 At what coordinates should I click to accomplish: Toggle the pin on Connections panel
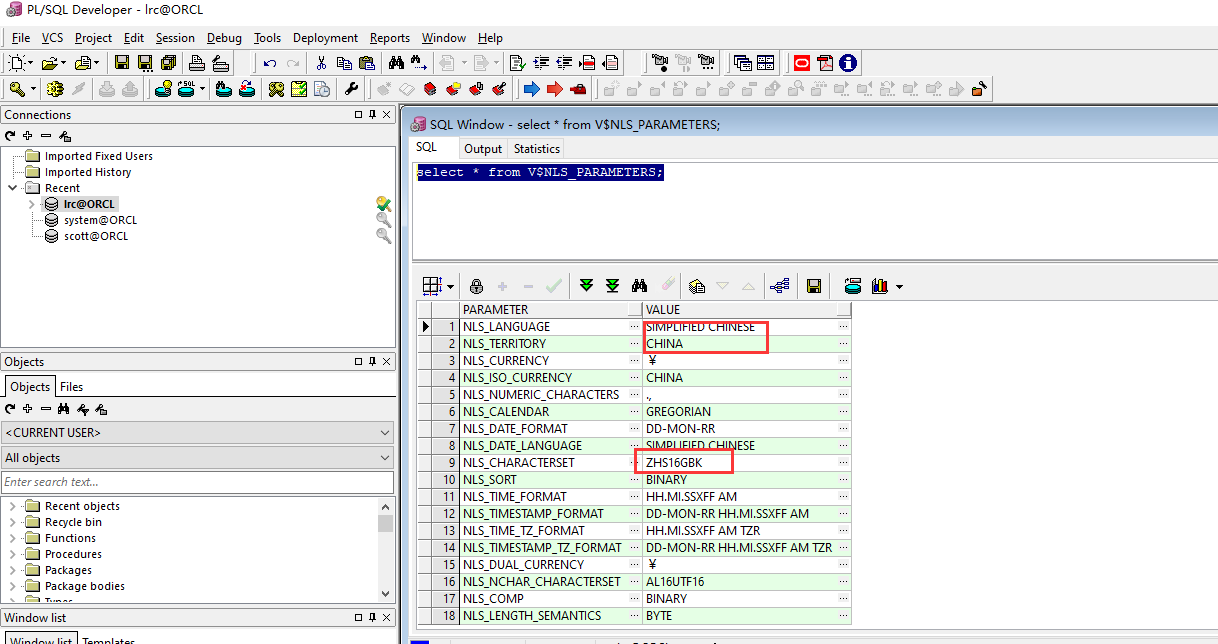click(x=373, y=115)
